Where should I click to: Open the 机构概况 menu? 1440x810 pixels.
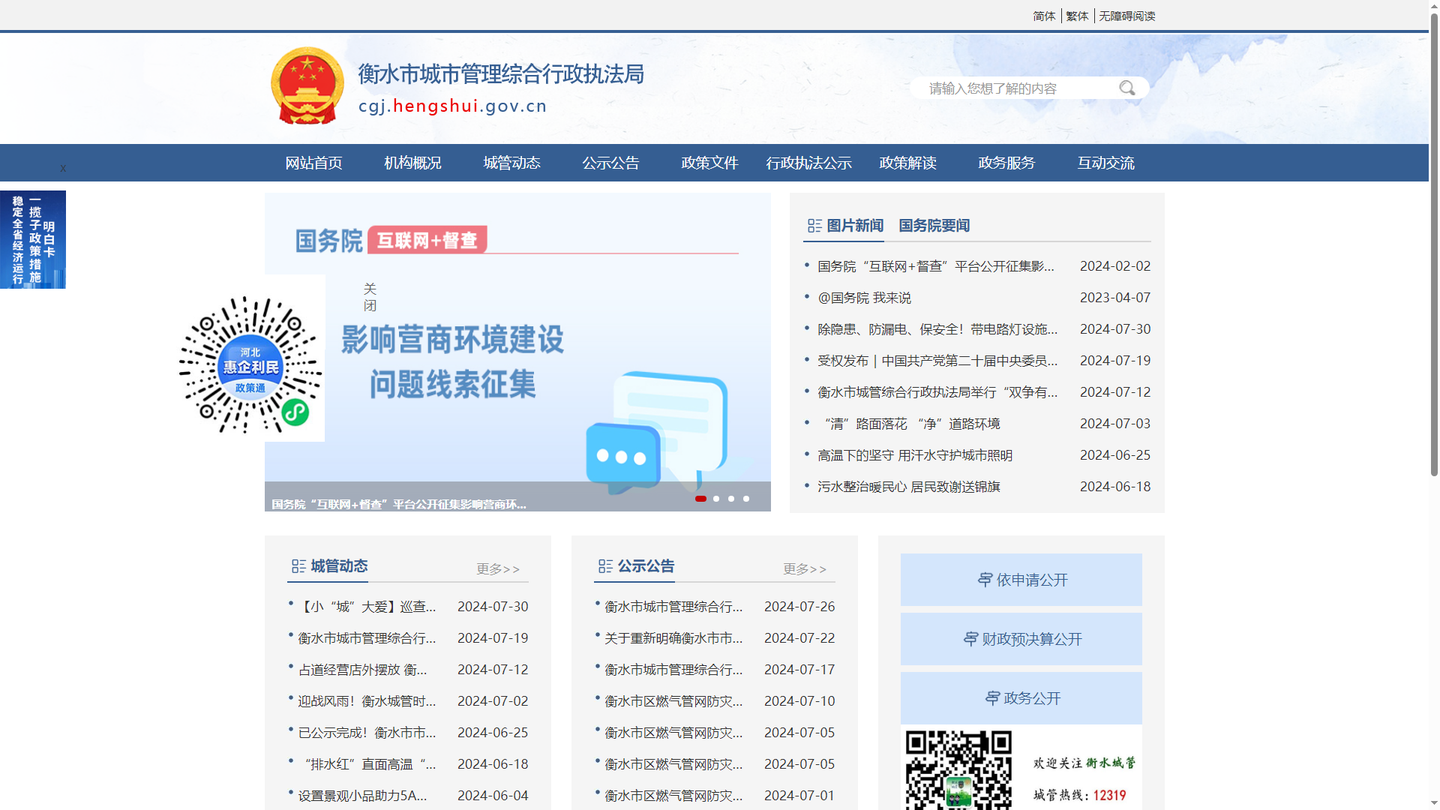pos(413,163)
